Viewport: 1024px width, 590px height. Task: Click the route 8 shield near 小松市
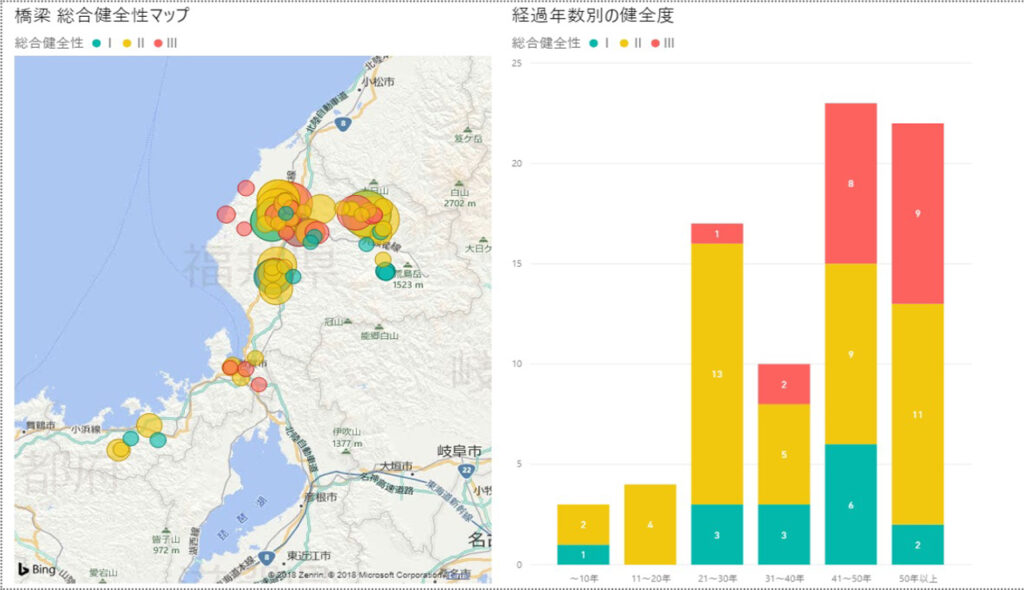click(343, 124)
